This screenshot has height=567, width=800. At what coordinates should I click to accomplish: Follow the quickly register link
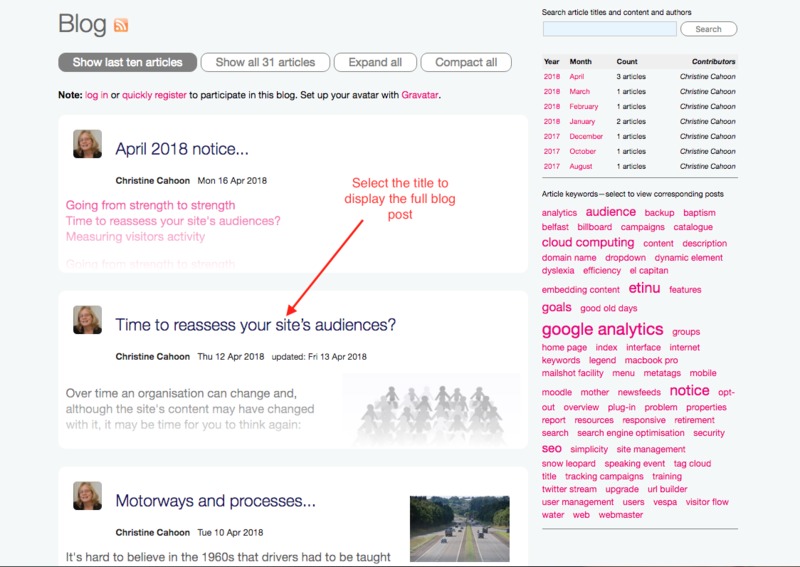point(154,95)
